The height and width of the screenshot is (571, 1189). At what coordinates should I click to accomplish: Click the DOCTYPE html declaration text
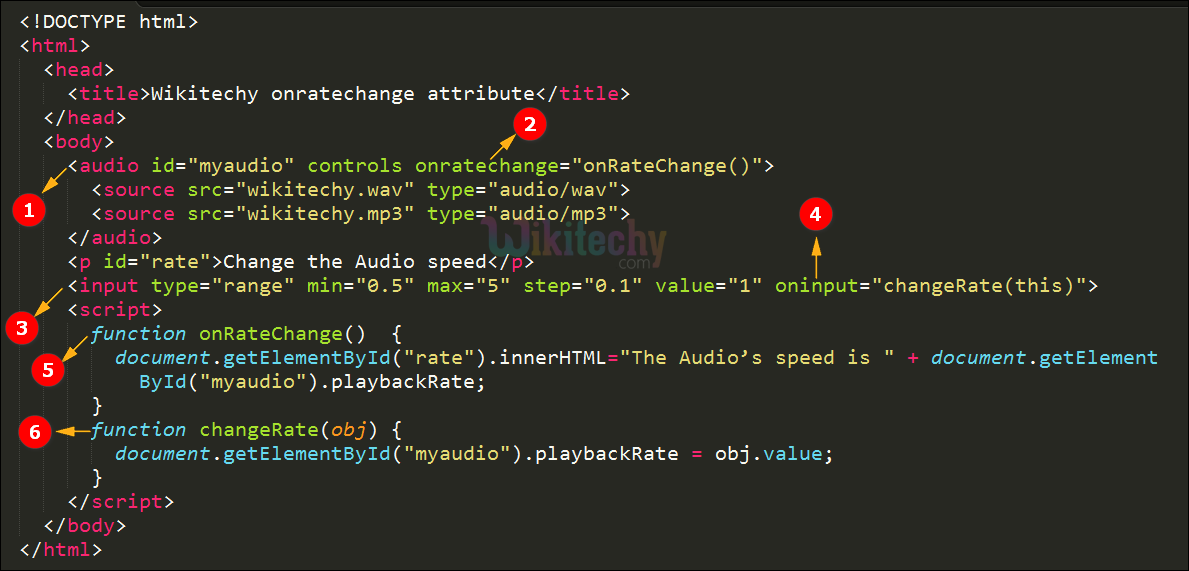[109, 21]
